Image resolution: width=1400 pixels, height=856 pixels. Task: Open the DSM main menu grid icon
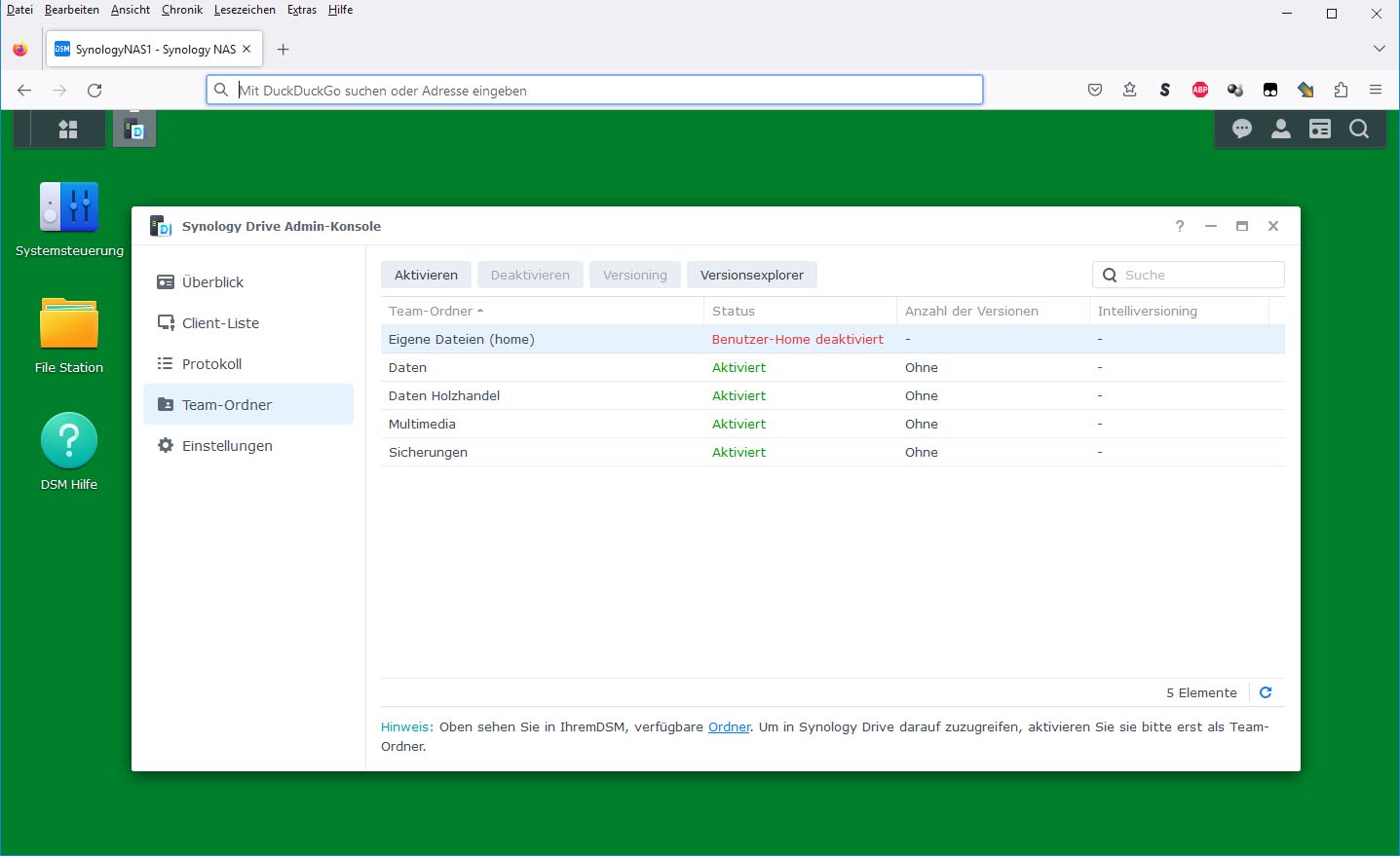click(x=68, y=129)
